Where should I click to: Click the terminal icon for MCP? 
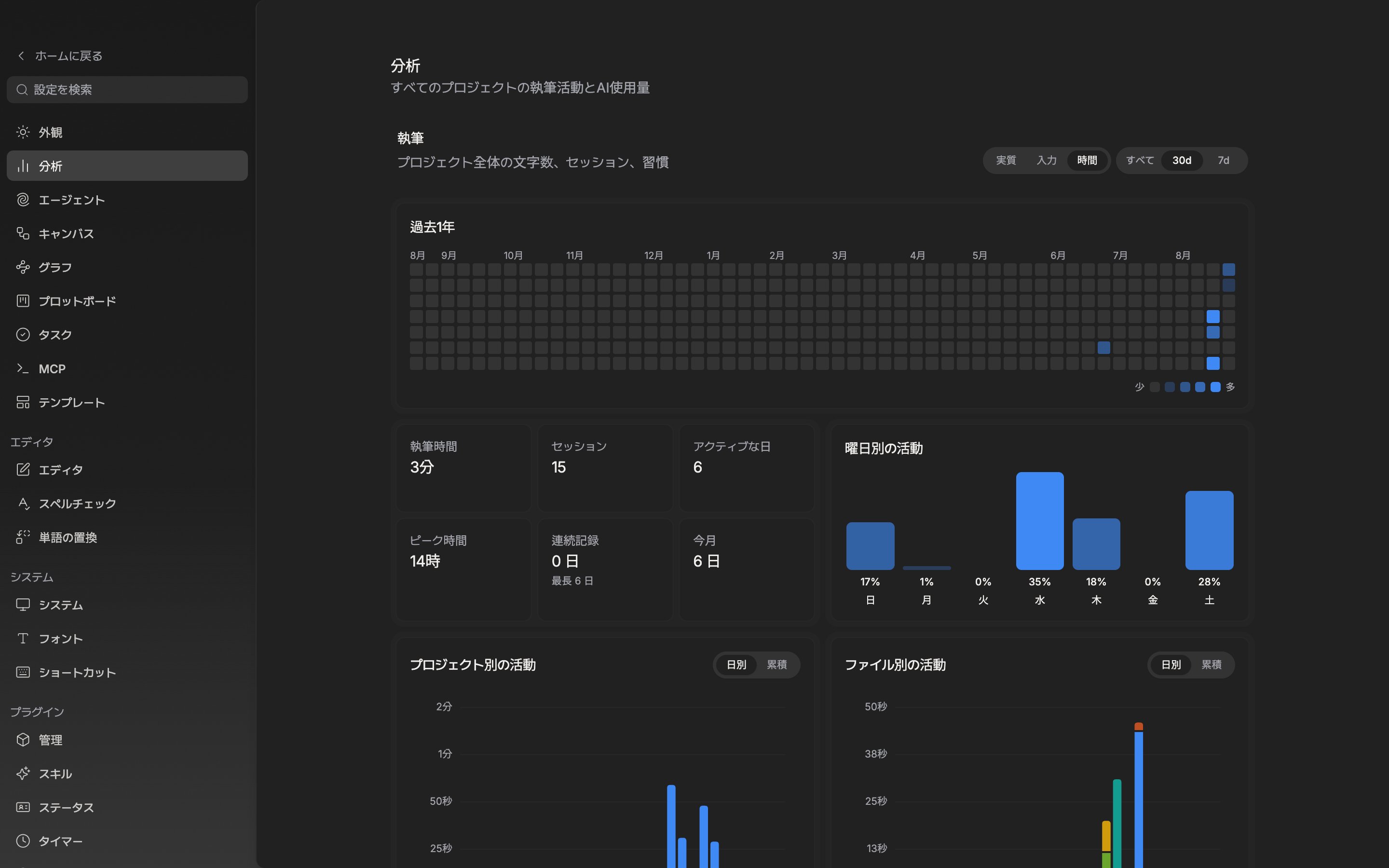(x=23, y=368)
